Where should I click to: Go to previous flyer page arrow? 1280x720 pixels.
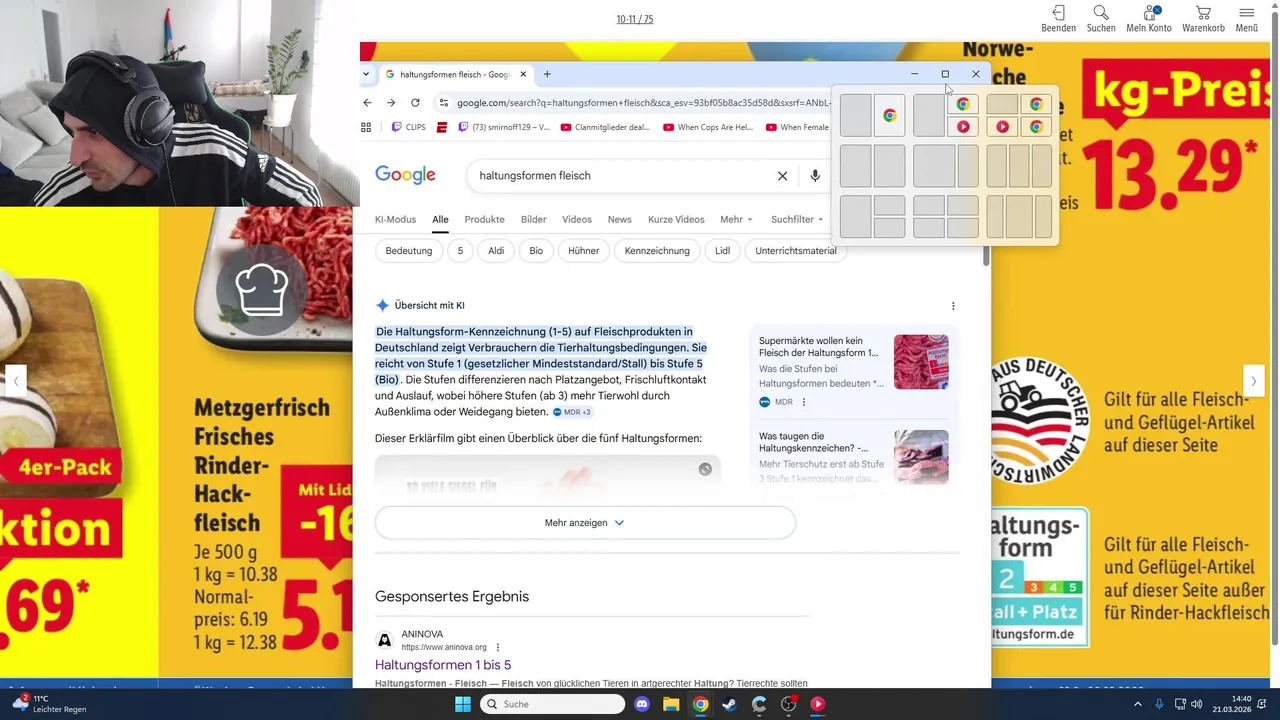click(x=15, y=380)
